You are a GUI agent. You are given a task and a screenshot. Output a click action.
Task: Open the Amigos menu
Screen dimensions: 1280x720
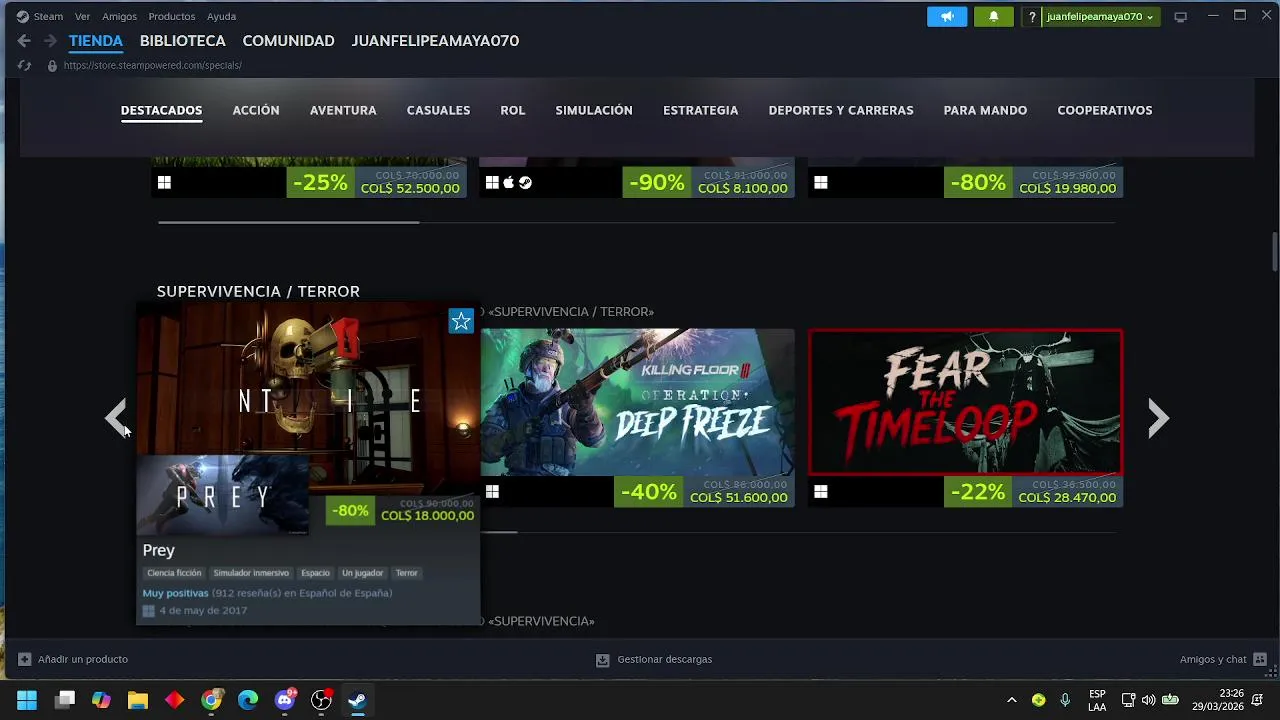(119, 16)
